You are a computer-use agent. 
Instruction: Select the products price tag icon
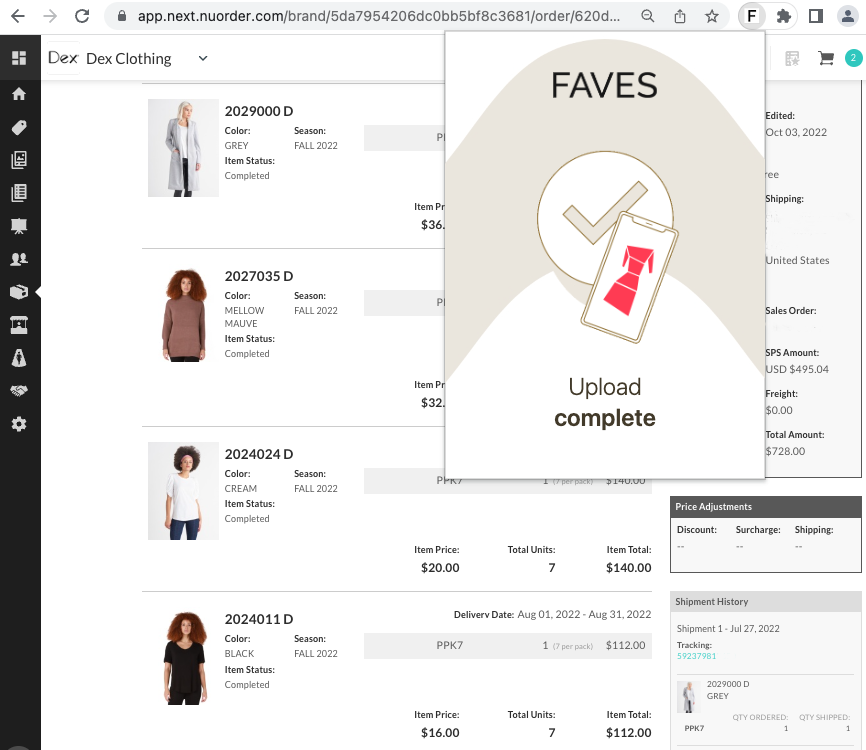(x=19, y=127)
